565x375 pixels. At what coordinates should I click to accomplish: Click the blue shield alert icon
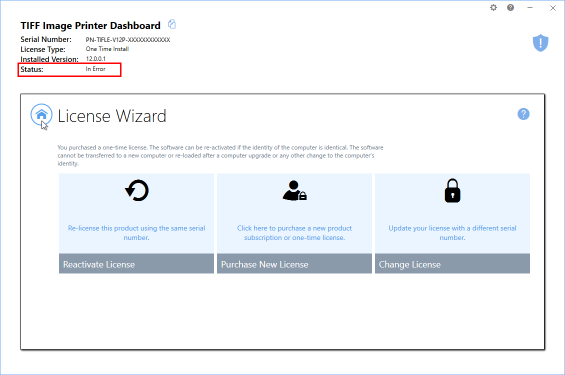[540, 43]
